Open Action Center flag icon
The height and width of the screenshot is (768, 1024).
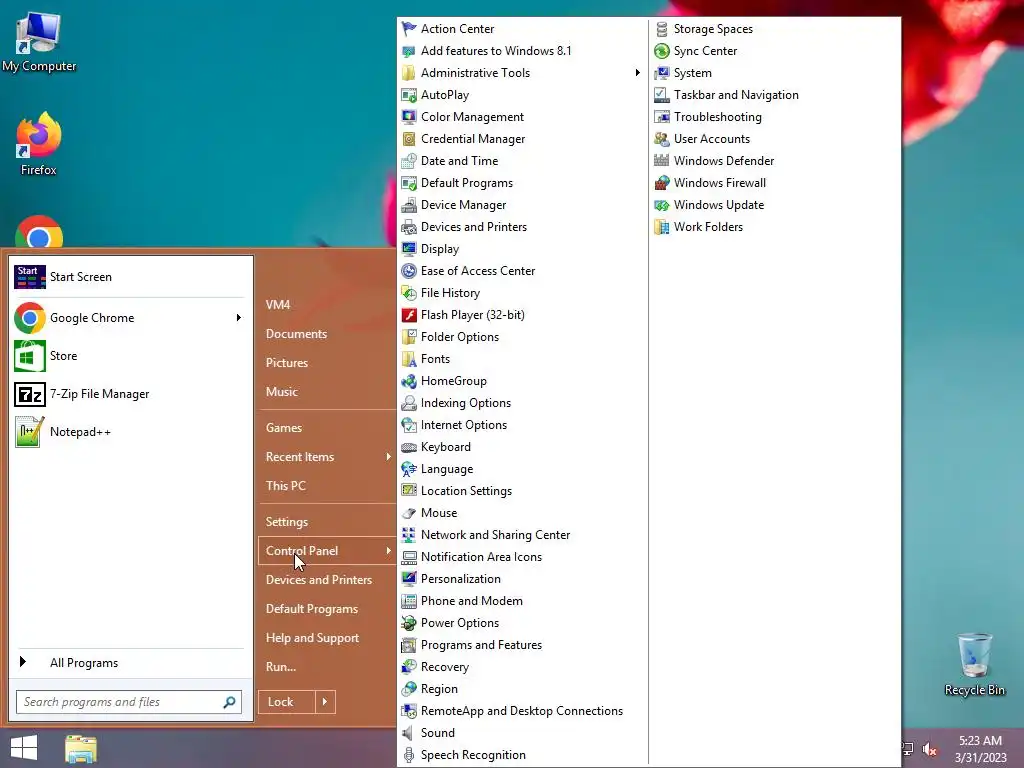pyautogui.click(x=409, y=29)
